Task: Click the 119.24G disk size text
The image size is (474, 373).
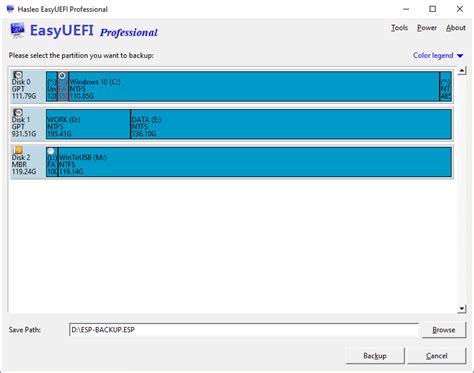Action: pos(24,172)
